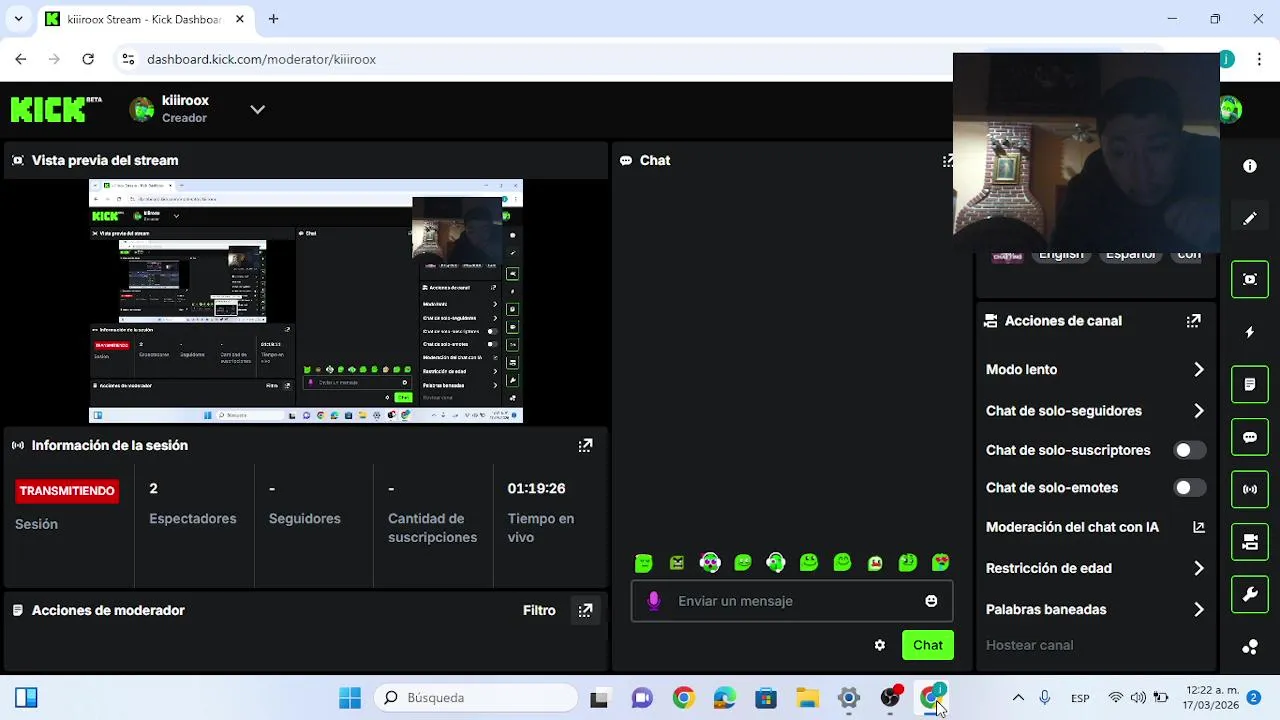Show hidden tray icons chevron
The image size is (1280, 720).
coord(1018,698)
